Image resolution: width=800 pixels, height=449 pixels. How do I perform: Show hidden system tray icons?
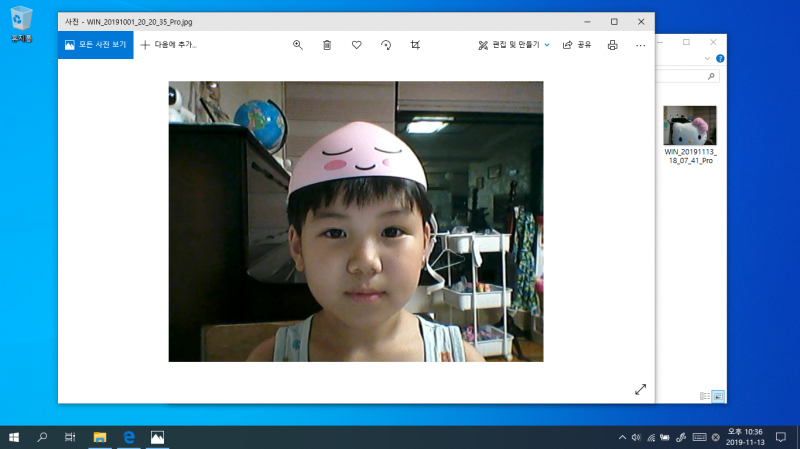(x=622, y=437)
